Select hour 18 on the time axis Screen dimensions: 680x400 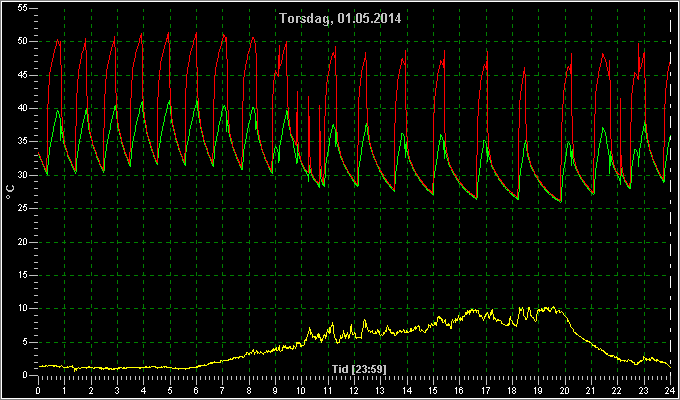tap(512, 389)
